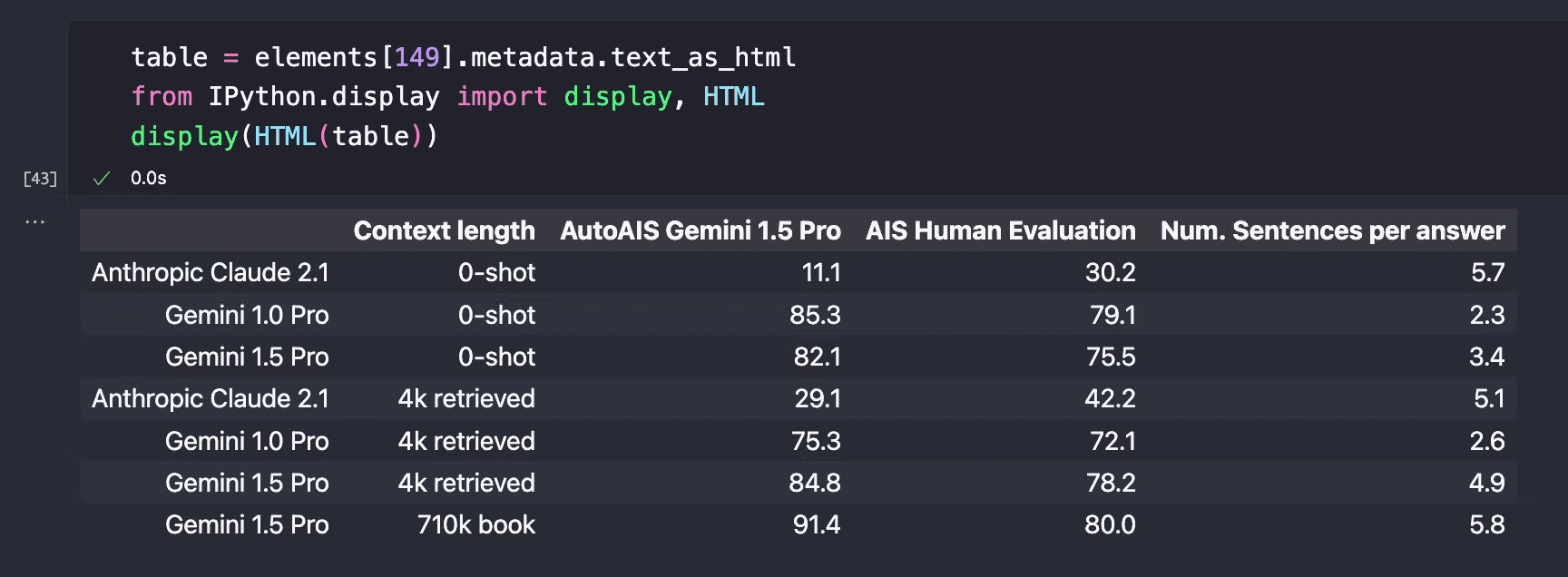Click the 80.0 human evaluation value

[x=1110, y=524]
